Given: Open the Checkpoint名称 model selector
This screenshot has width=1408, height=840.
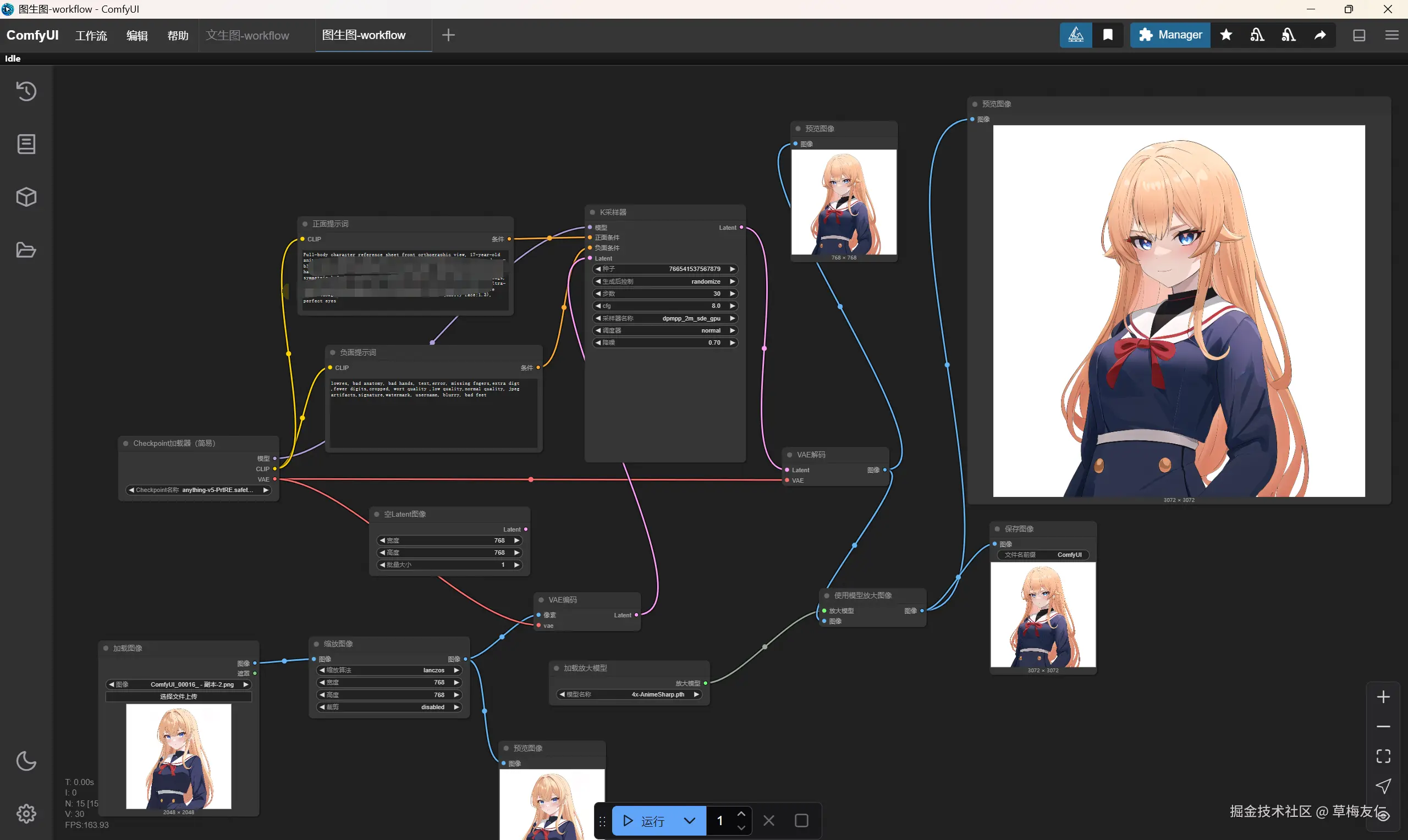Looking at the screenshot, I should pyautogui.click(x=198, y=490).
